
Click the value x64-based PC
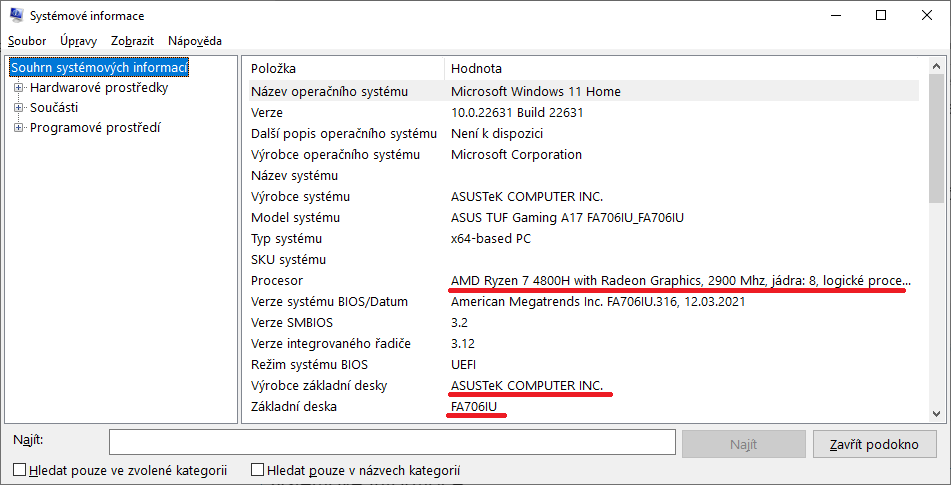491,239
